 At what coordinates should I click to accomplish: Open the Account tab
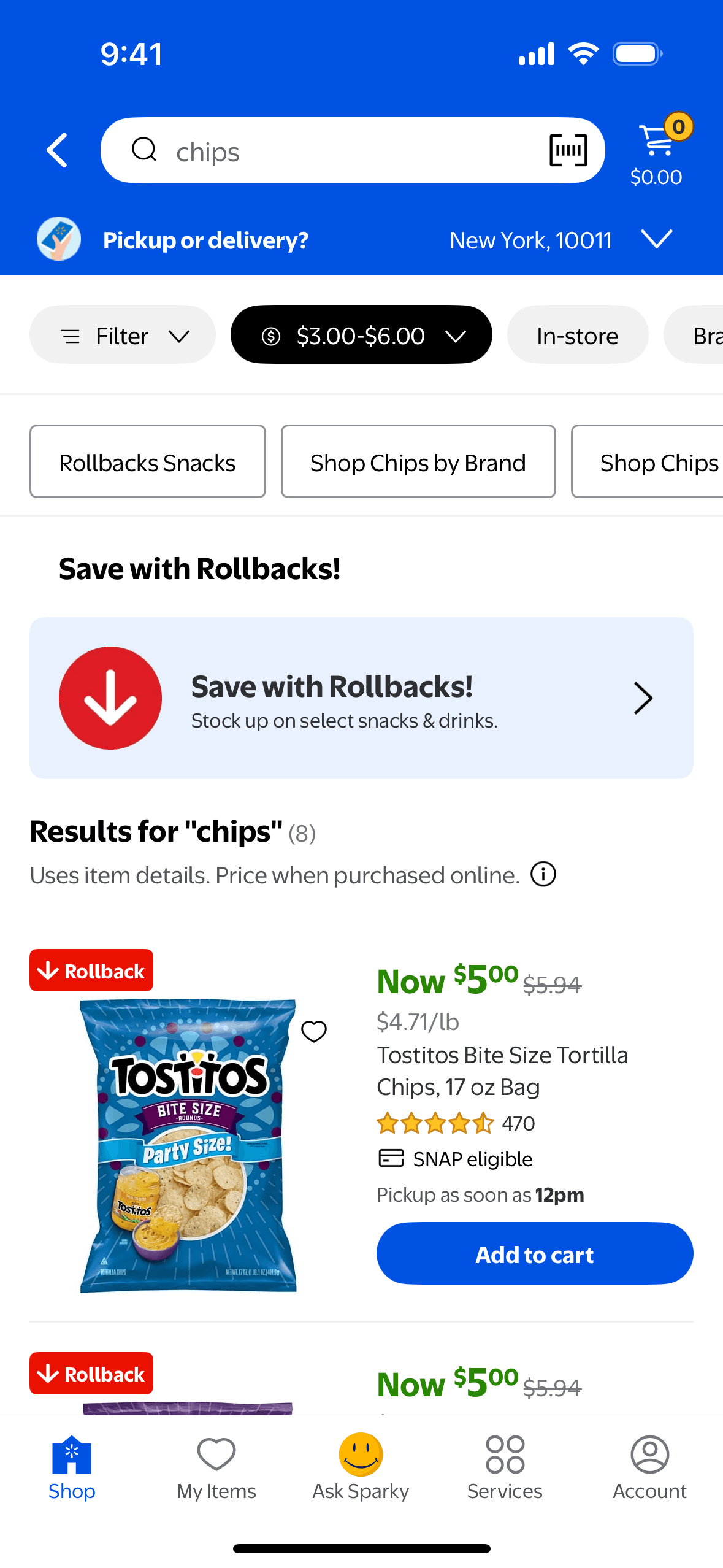(649, 1467)
